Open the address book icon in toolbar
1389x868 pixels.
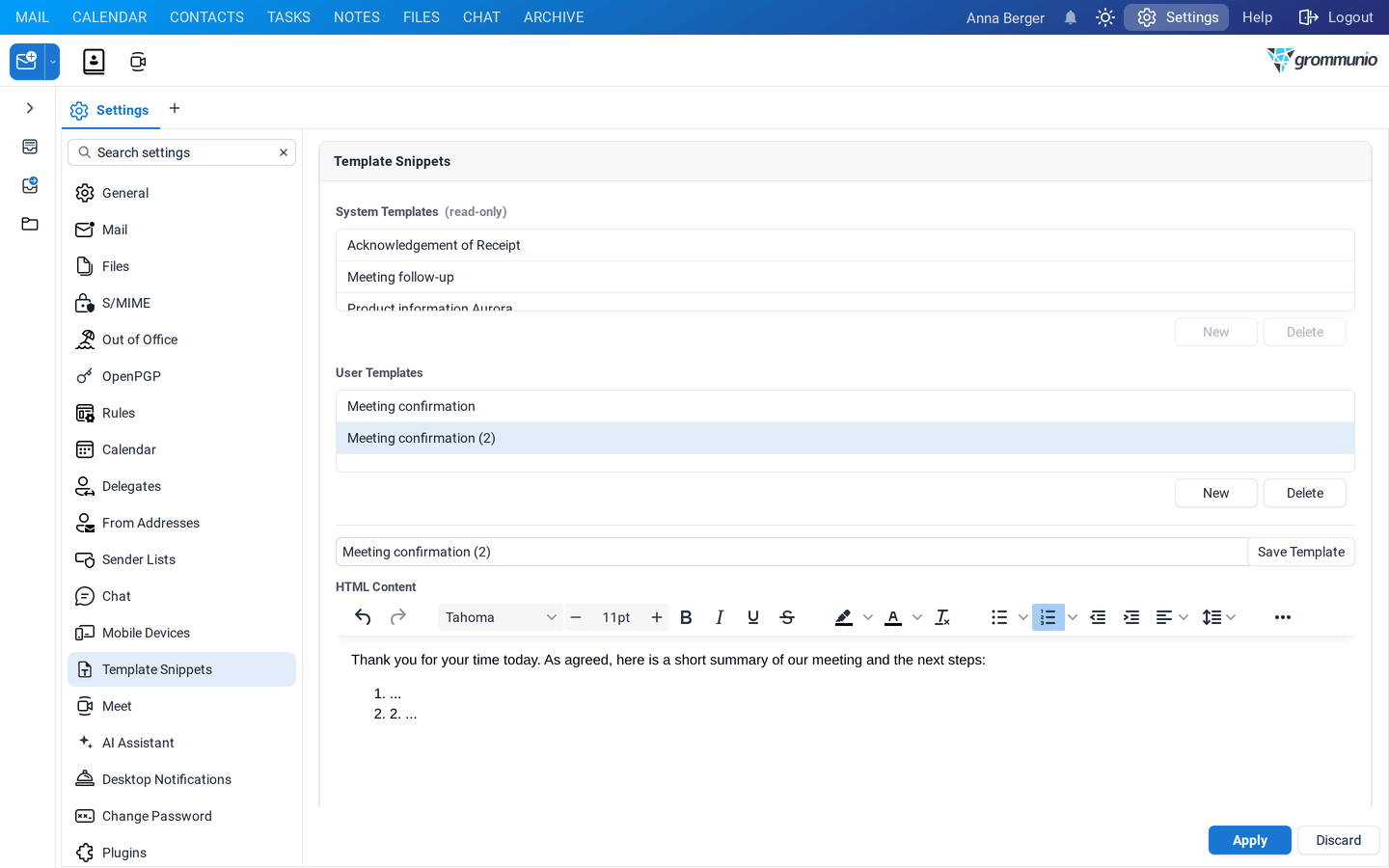(x=94, y=62)
